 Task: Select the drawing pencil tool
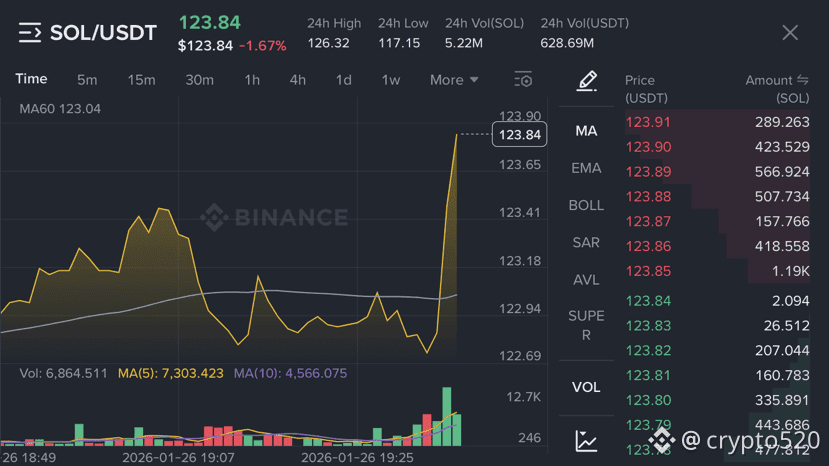[x=587, y=81]
